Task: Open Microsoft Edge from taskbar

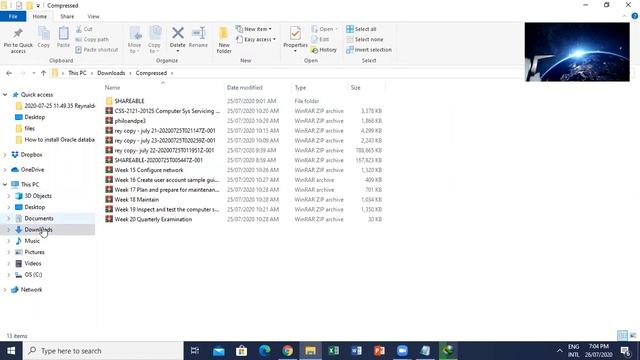Action: click(265, 351)
